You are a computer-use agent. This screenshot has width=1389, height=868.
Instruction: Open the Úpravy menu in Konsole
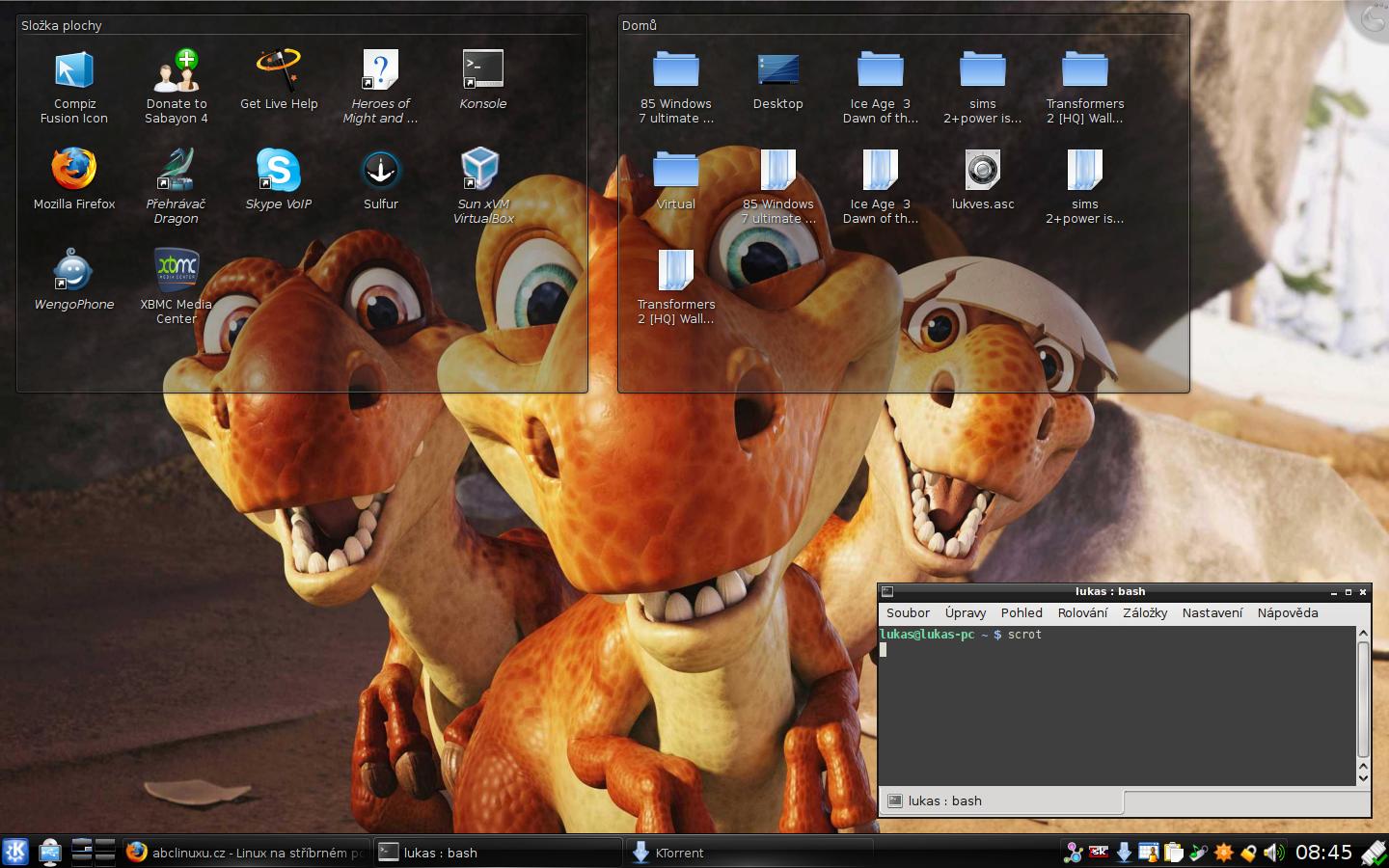[x=966, y=612]
